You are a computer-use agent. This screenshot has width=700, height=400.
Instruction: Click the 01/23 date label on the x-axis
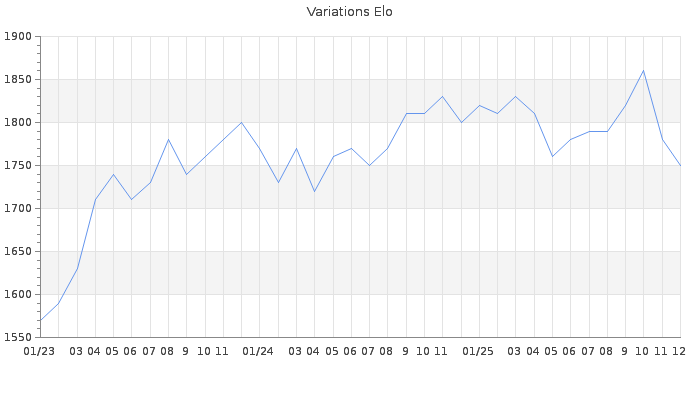pyautogui.click(x=39, y=352)
